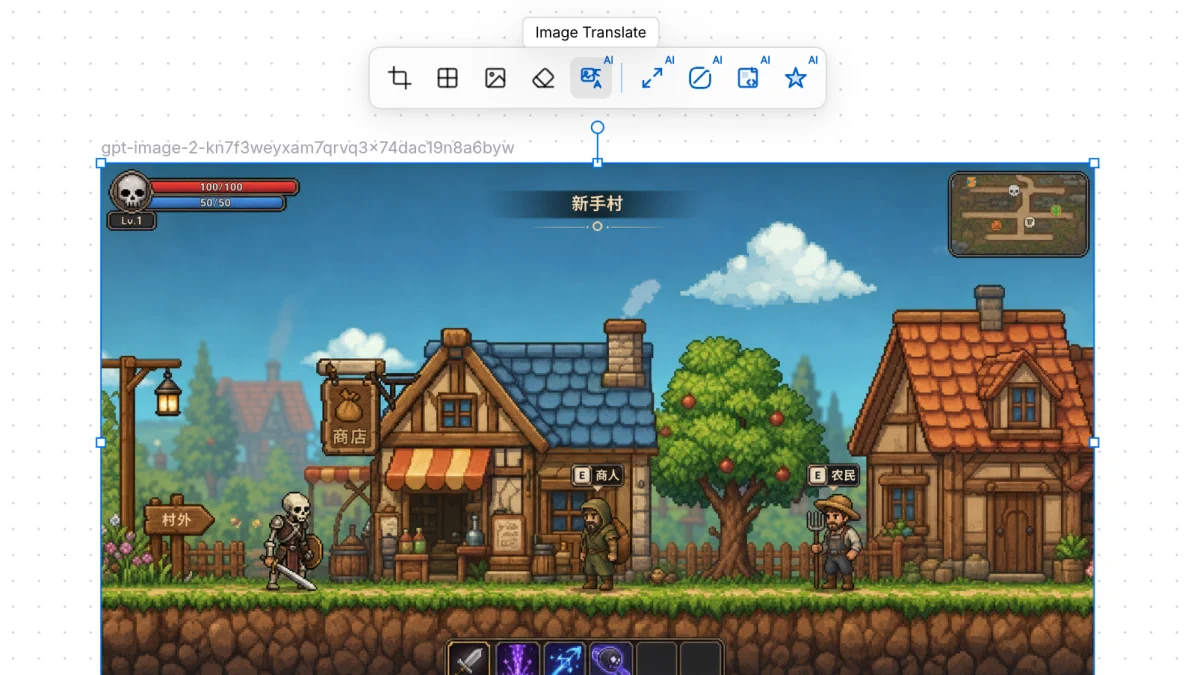Click the hooded merchant character
Viewport: 1200px width, 675px height.
point(603,544)
